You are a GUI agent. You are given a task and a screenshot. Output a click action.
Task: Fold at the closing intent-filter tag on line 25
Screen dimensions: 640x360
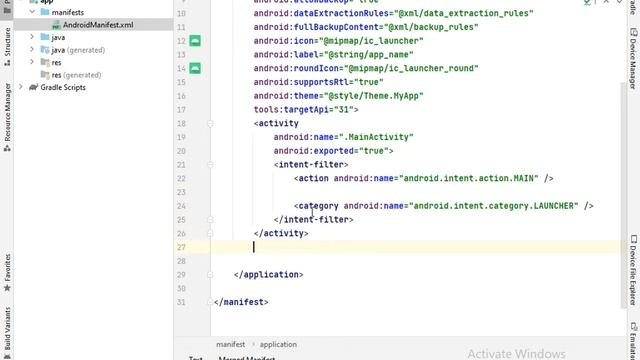tap(210, 220)
